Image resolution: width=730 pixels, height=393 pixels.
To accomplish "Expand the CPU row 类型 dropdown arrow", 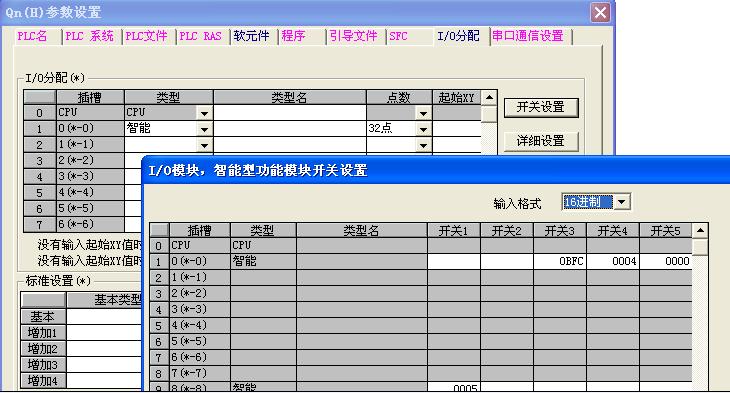I will 204,113.
